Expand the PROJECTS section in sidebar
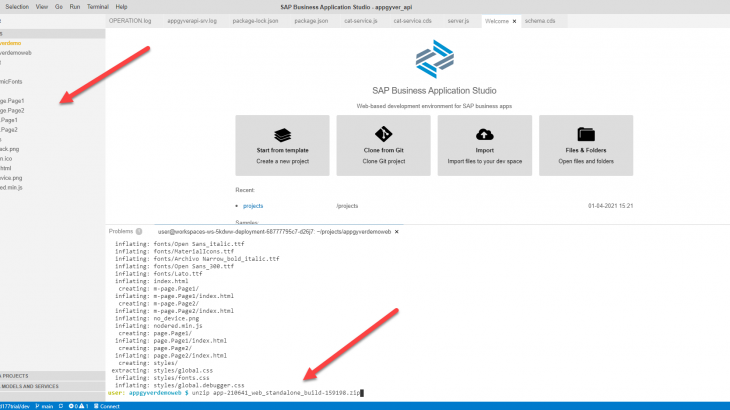The width and height of the screenshot is (730, 410). 53,376
